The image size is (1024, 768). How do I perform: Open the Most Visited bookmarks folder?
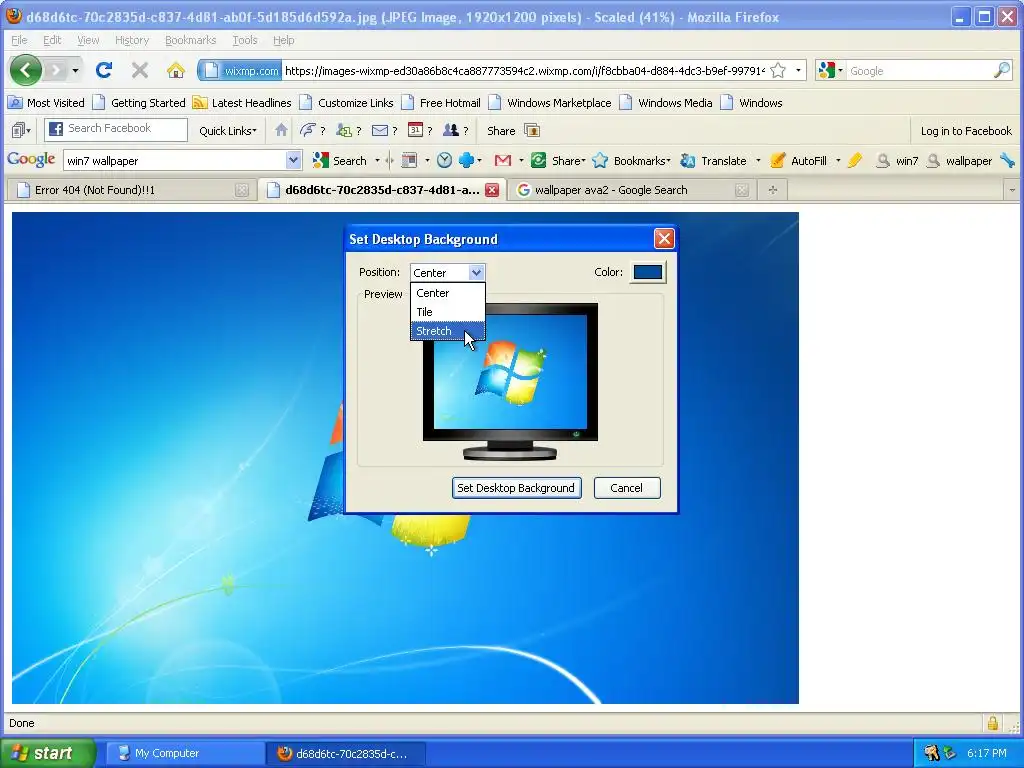click(46, 103)
